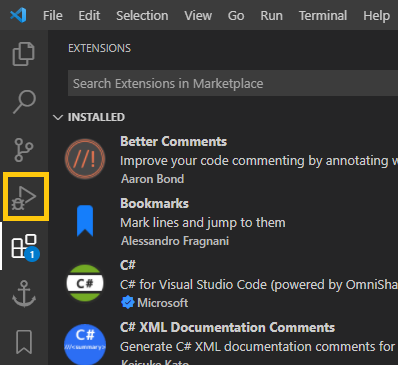Open Run and Debug view

click(24, 198)
